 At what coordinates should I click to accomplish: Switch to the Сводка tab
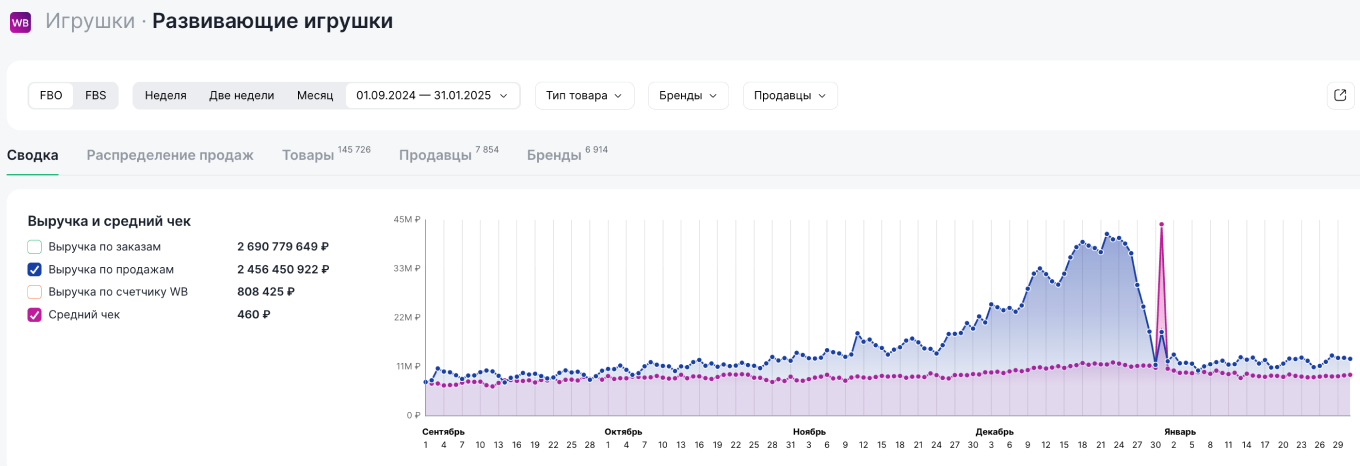pos(32,155)
